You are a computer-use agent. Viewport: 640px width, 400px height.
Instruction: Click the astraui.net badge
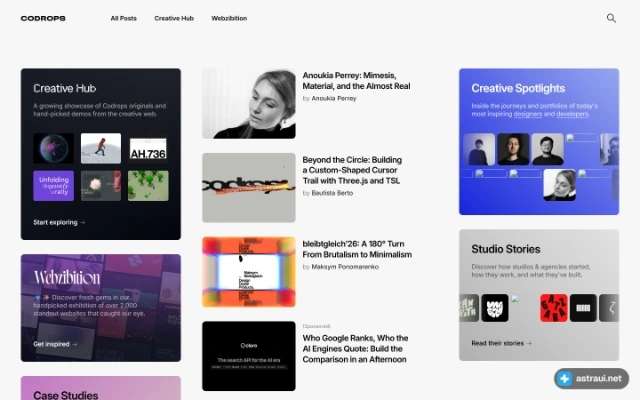click(591, 378)
